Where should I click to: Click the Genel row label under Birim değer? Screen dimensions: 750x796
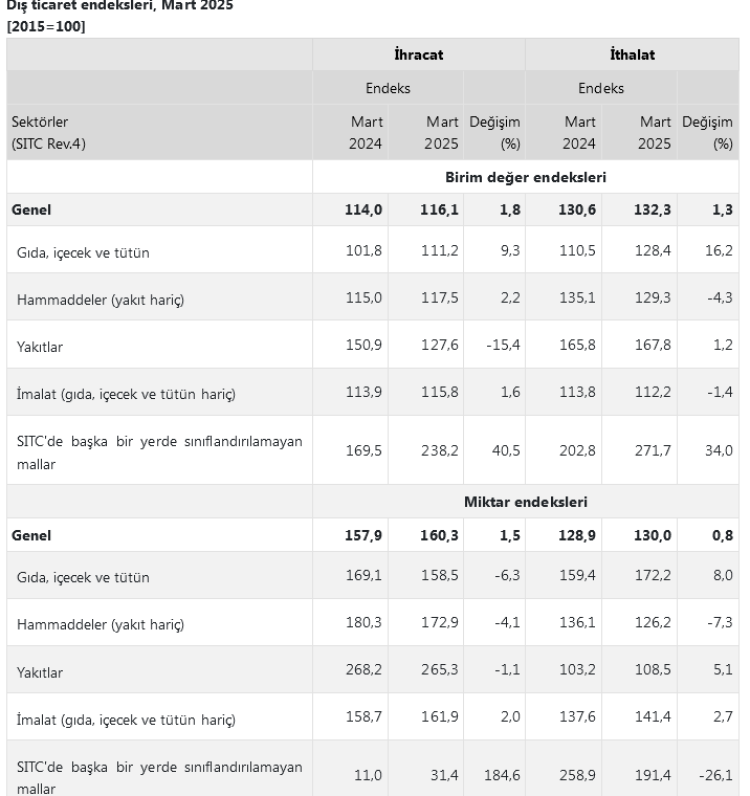pos(30,210)
